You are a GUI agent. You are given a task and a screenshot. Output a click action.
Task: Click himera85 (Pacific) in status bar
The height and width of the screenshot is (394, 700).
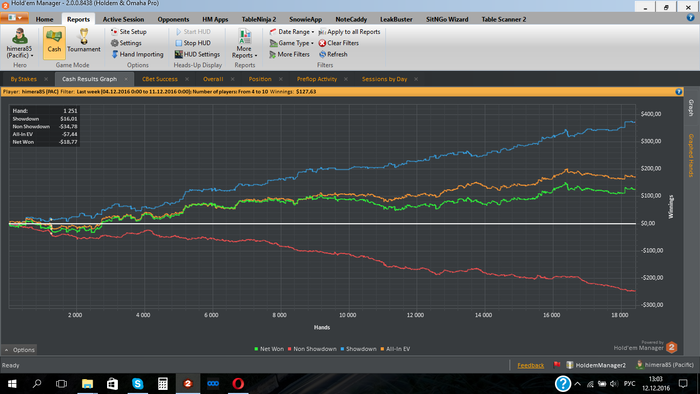[x=665, y=365]
